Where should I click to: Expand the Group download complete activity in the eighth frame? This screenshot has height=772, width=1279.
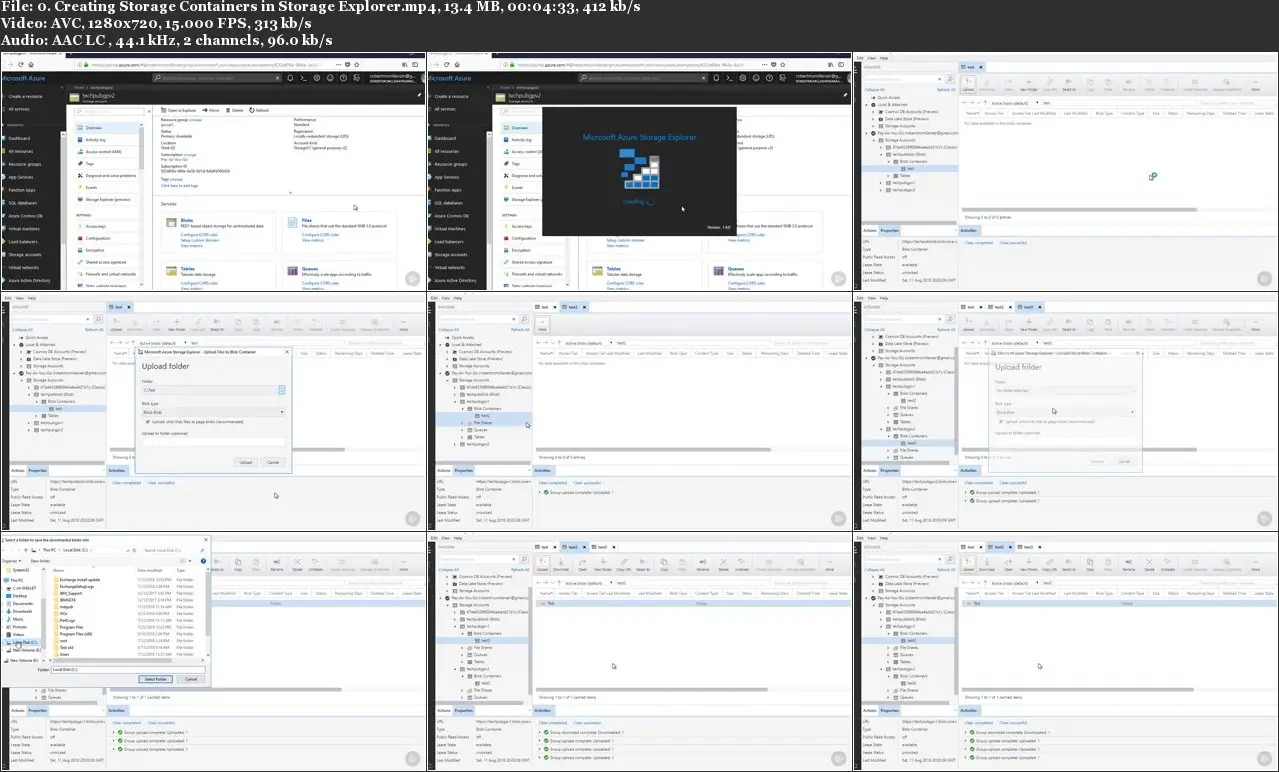539,733
